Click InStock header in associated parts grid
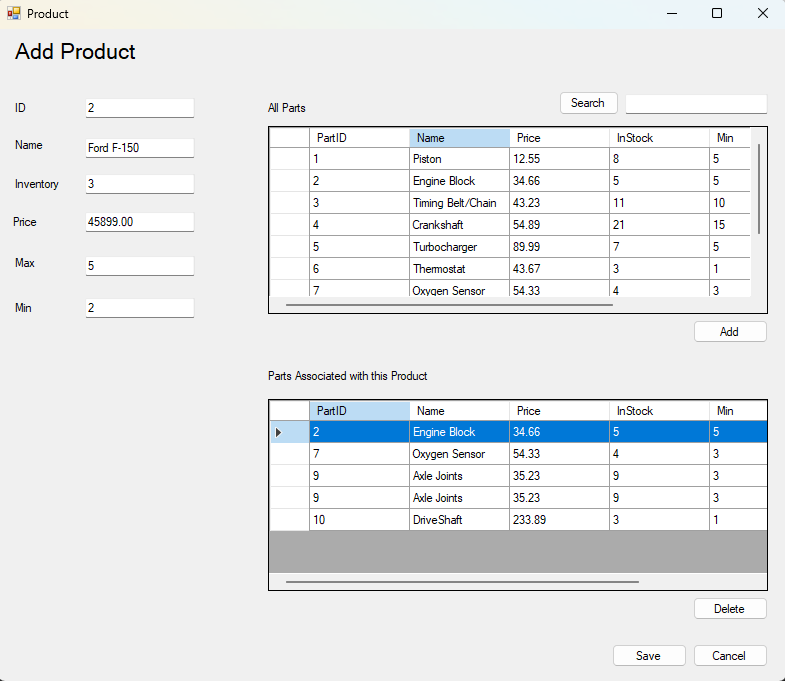Screen dimensions: 785x681 pos(660,411)
